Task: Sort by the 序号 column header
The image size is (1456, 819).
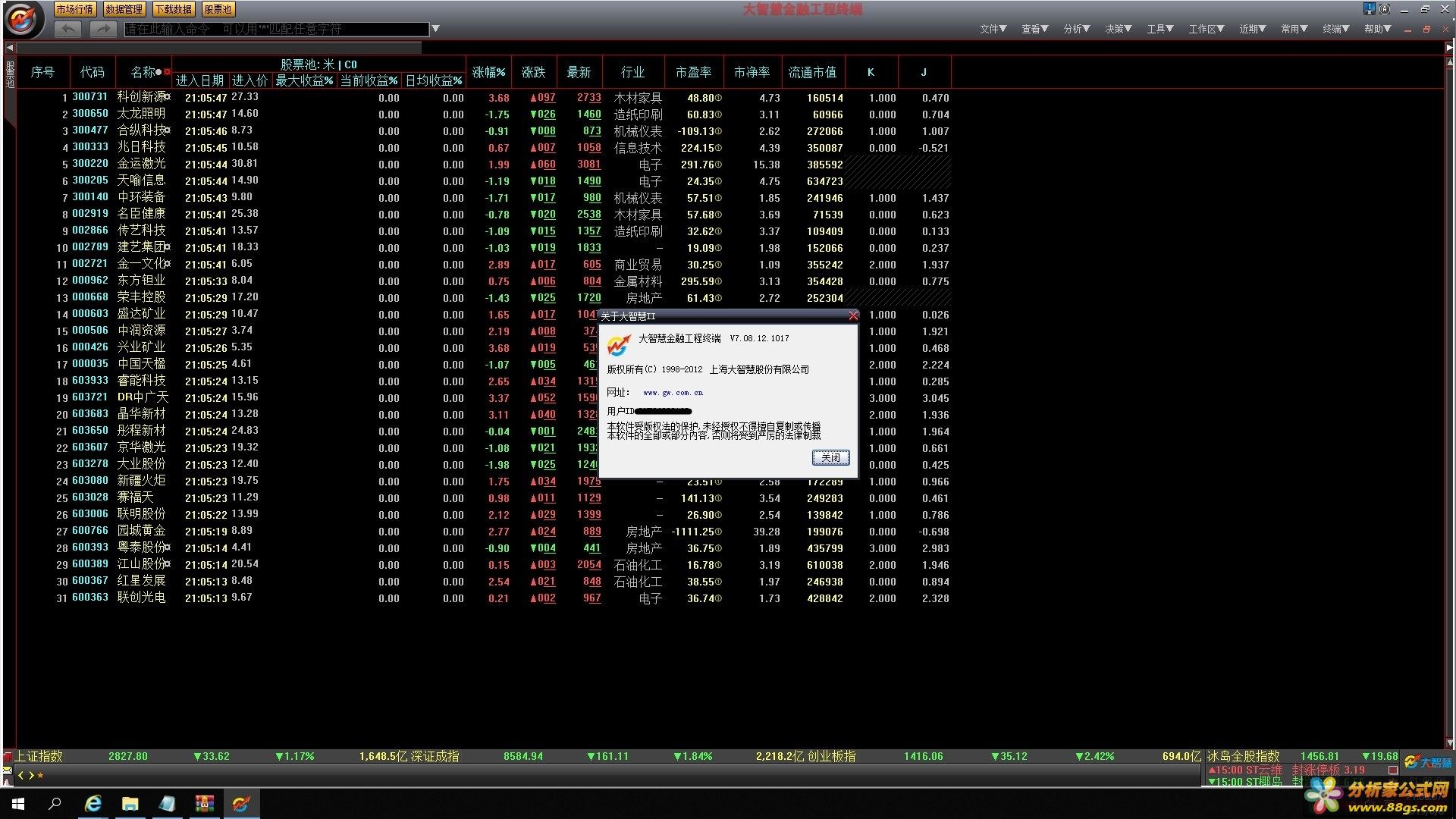Action: 42,72
